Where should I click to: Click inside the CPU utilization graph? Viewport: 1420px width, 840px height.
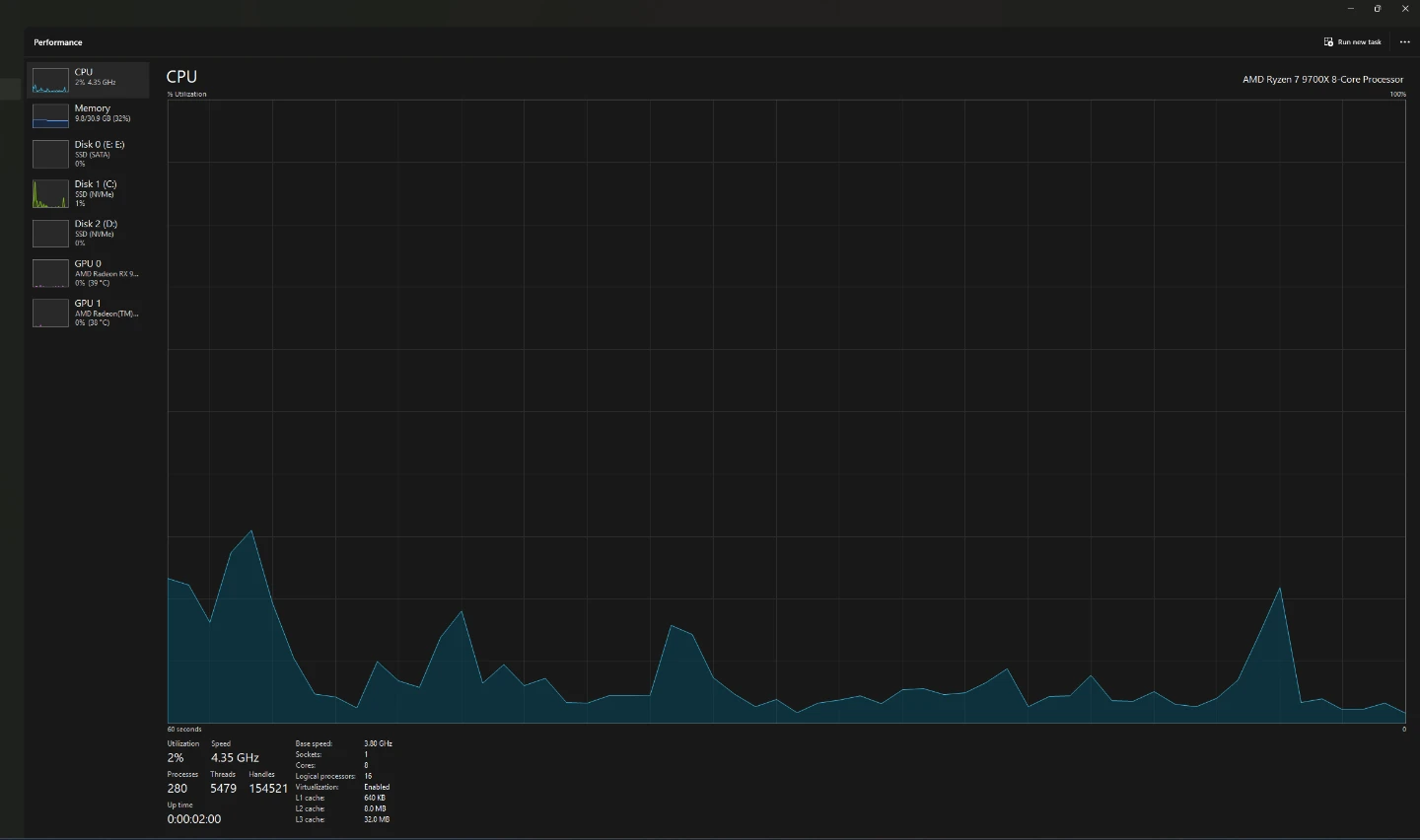coord(786,411)
